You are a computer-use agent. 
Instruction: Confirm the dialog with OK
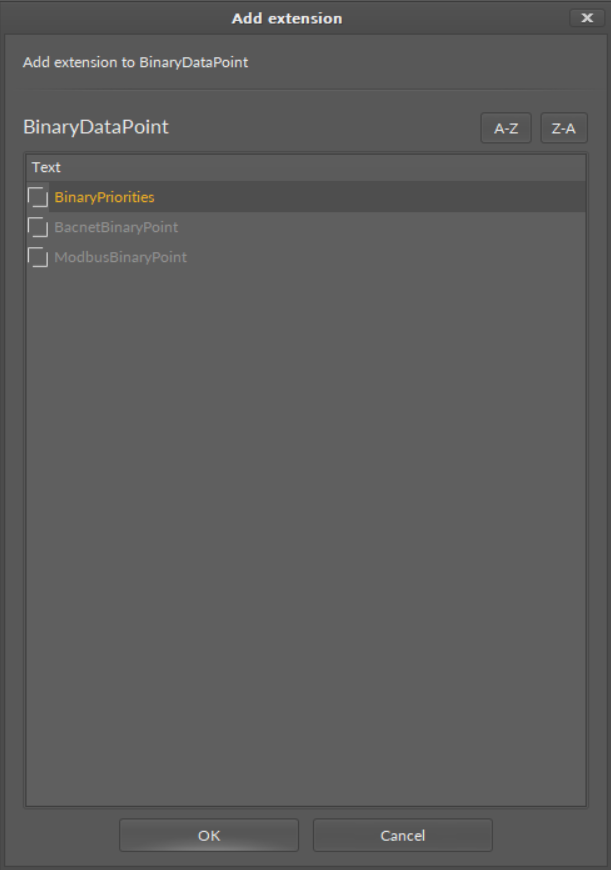[209, 835]
